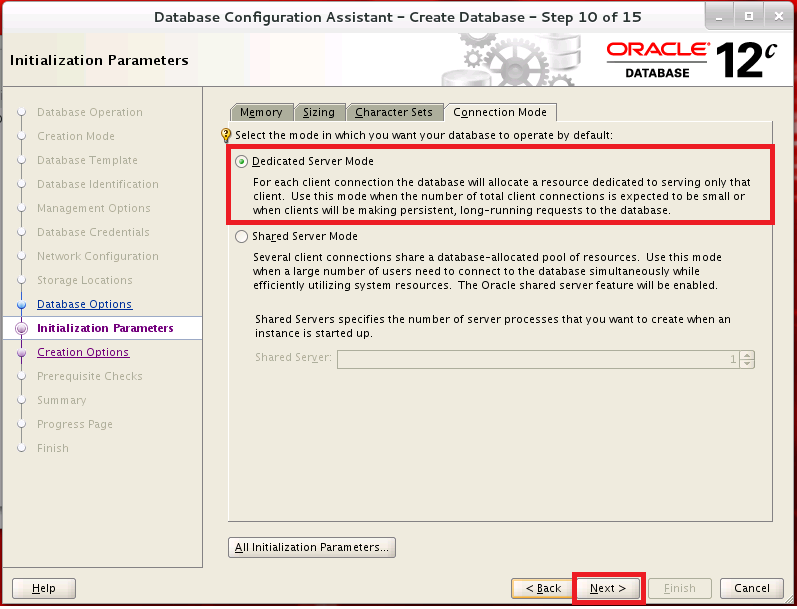Click the help lightbulb icon beside instructions
This screenshot has width=797, height=609.
[226, 135]
